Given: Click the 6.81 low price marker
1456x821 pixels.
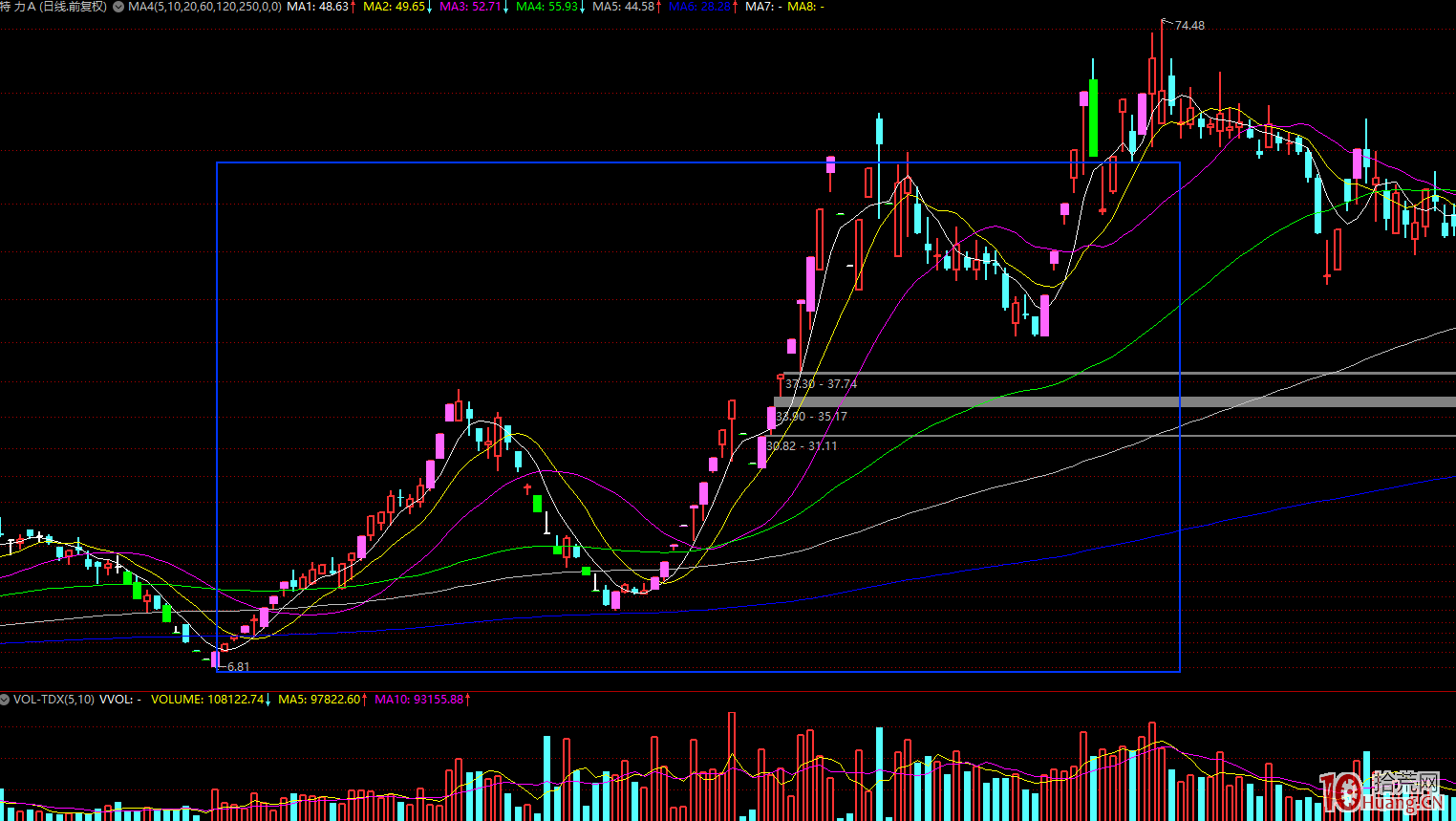Looking at the screenshot, I should (x=238, y=667).
